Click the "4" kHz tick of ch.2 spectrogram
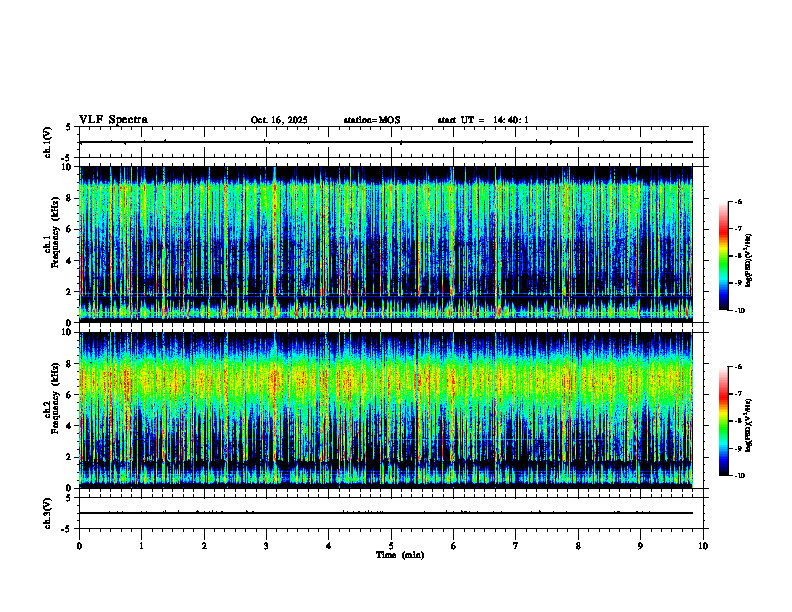 coord(70,426)
